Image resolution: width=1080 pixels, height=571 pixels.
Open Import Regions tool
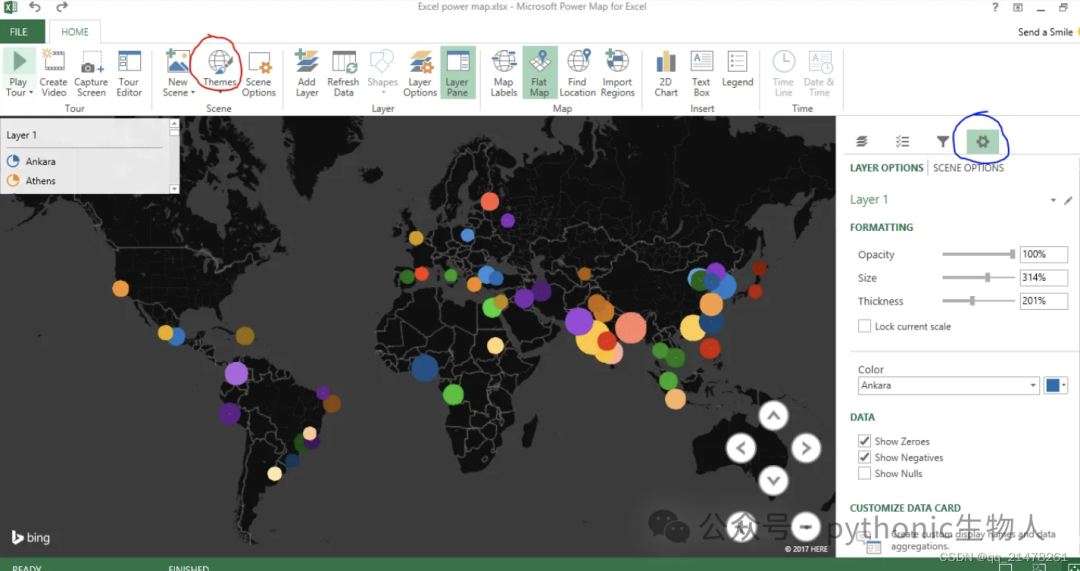(617, 73)
